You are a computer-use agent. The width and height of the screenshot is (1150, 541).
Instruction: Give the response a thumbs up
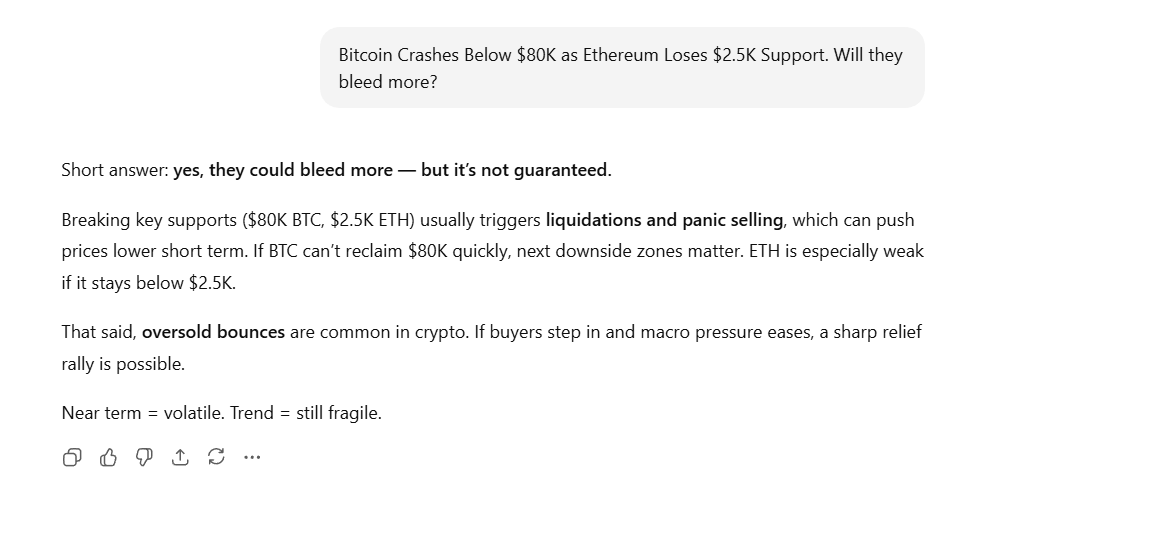[108, 457]
